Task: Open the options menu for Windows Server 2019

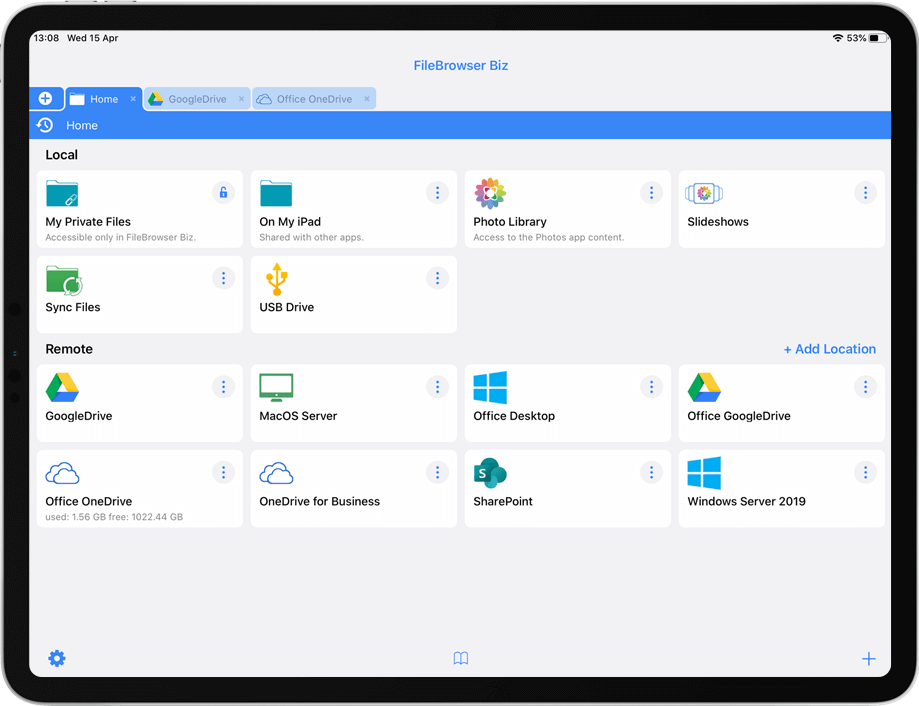Action: point(865,472)
